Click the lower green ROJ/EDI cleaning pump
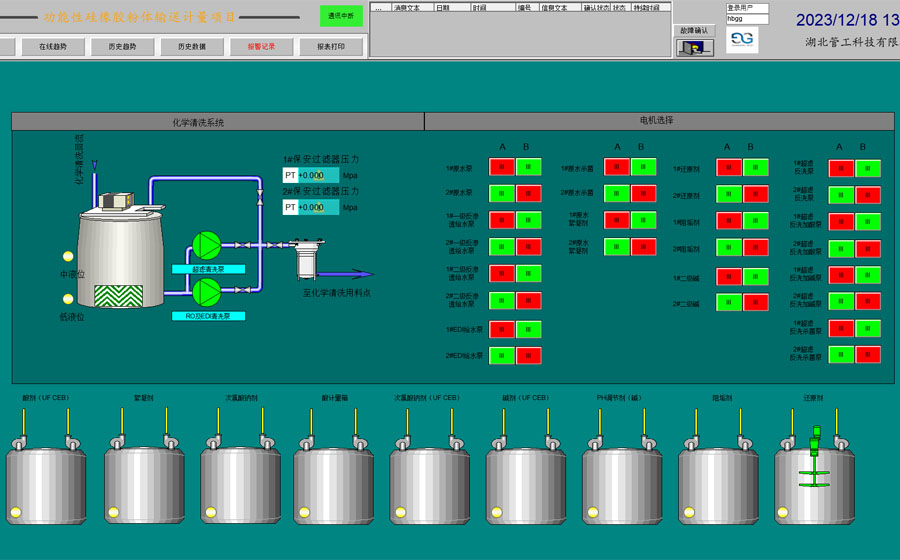Screen dimensions: 900x560 [x=207, y=291]
